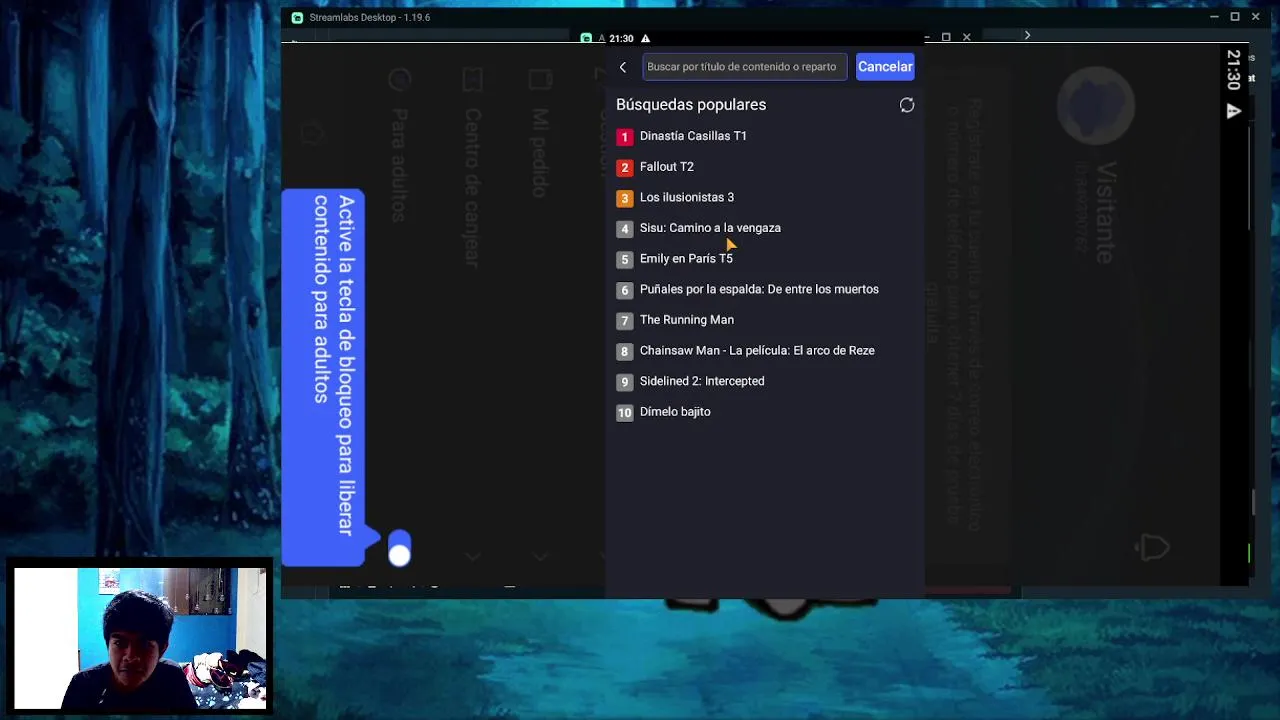1280x720 pixels.
Task: Maximize the inner mirrored phone window
Action: click(x=946, y=37)
